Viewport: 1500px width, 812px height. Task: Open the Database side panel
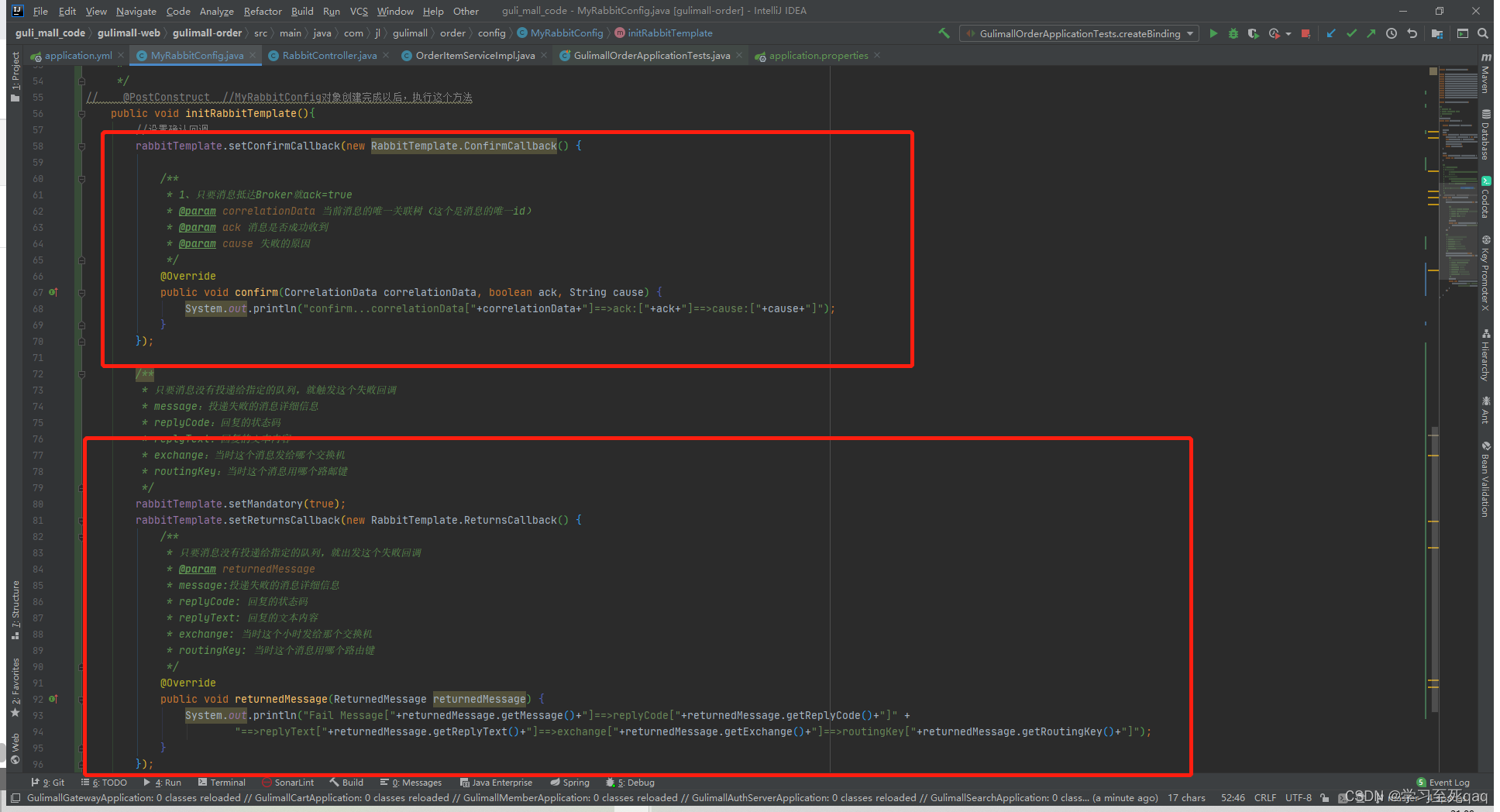coord(1485,135)
